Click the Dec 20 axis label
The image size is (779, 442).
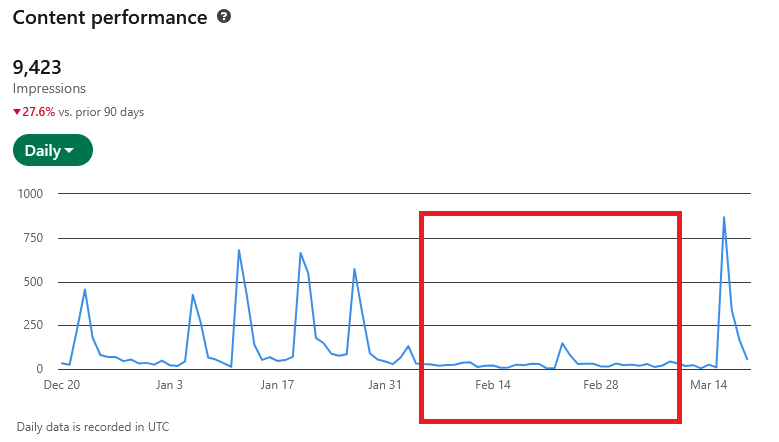[62, 385]
